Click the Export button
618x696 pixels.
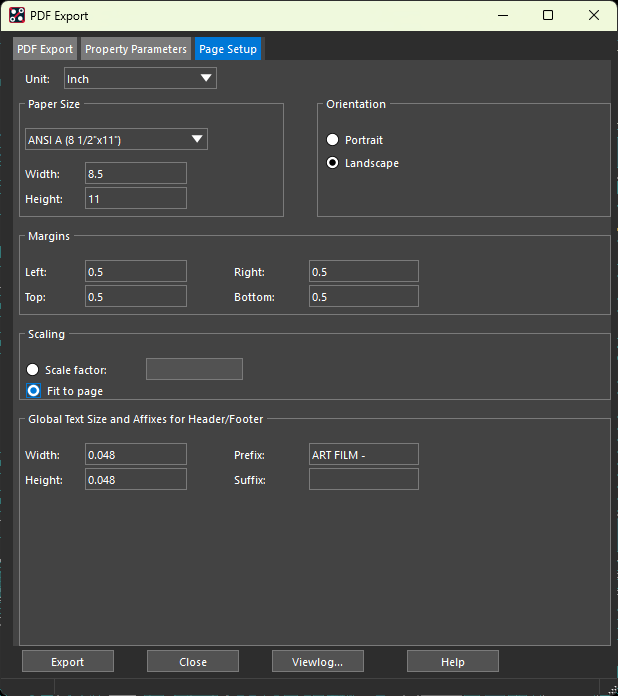(68, 661)
